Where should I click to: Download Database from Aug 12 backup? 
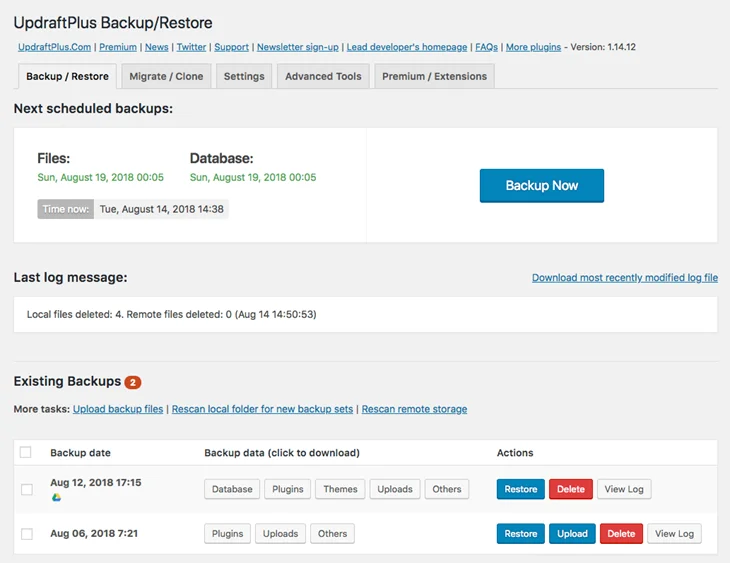232,489
